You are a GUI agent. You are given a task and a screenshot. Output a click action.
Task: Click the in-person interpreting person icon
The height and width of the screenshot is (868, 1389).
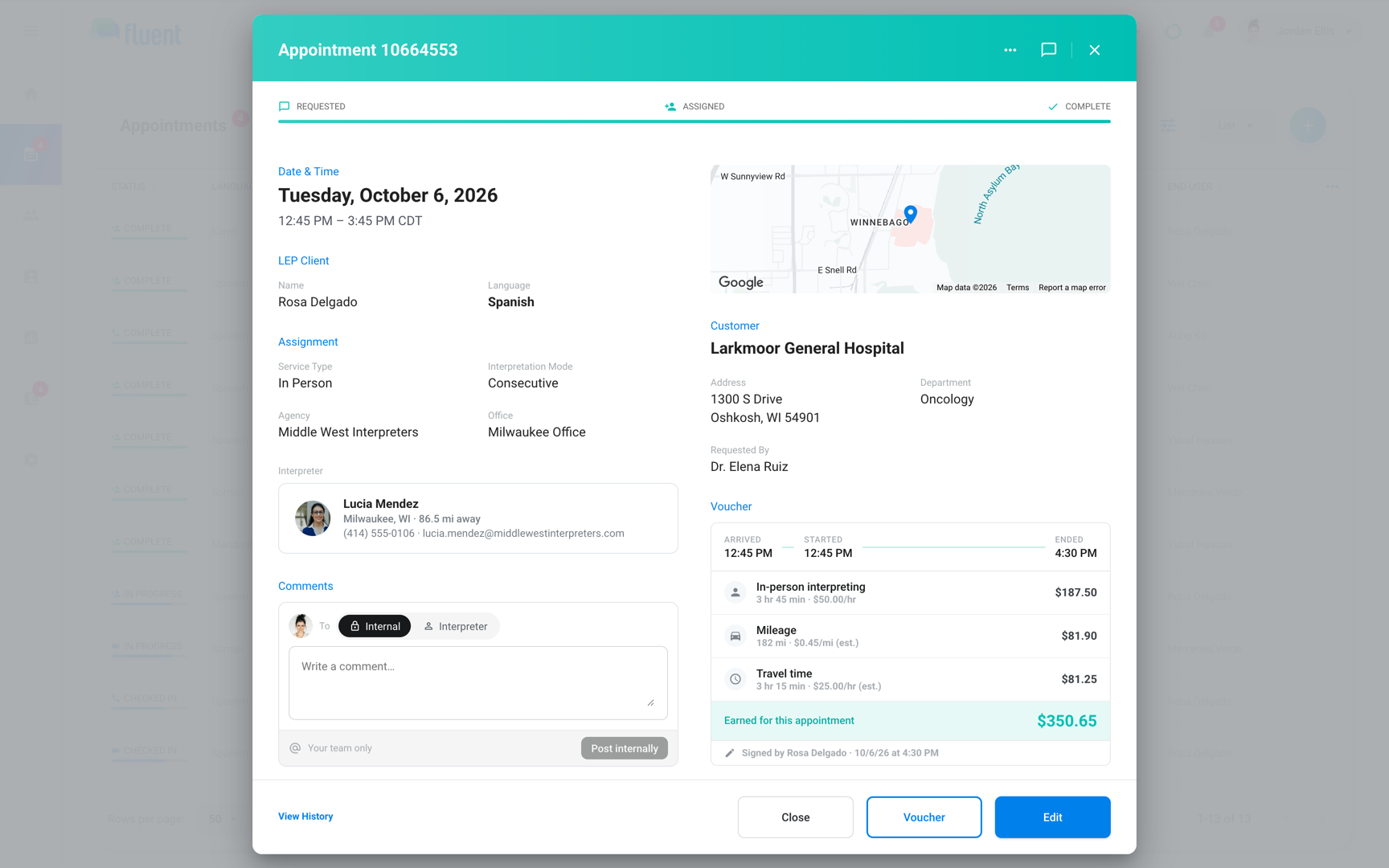pos(735,592)
